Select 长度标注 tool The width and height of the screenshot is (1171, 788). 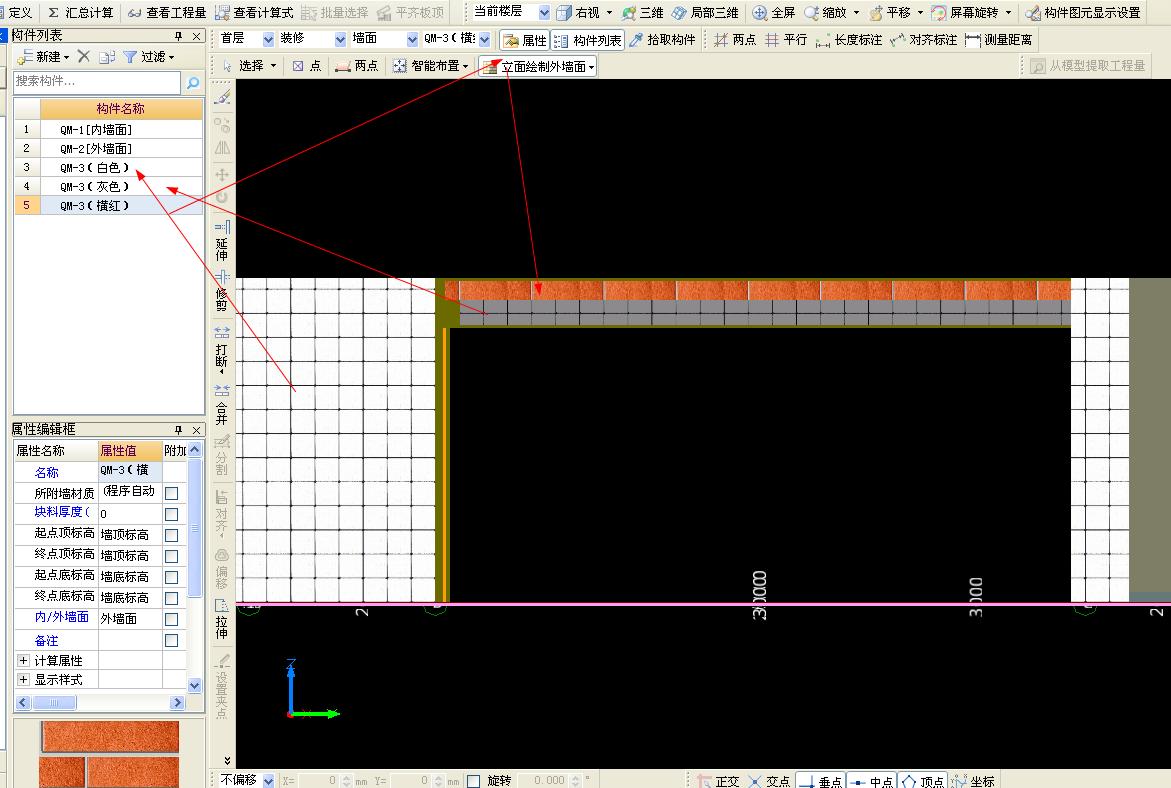(x=848, y=40)
